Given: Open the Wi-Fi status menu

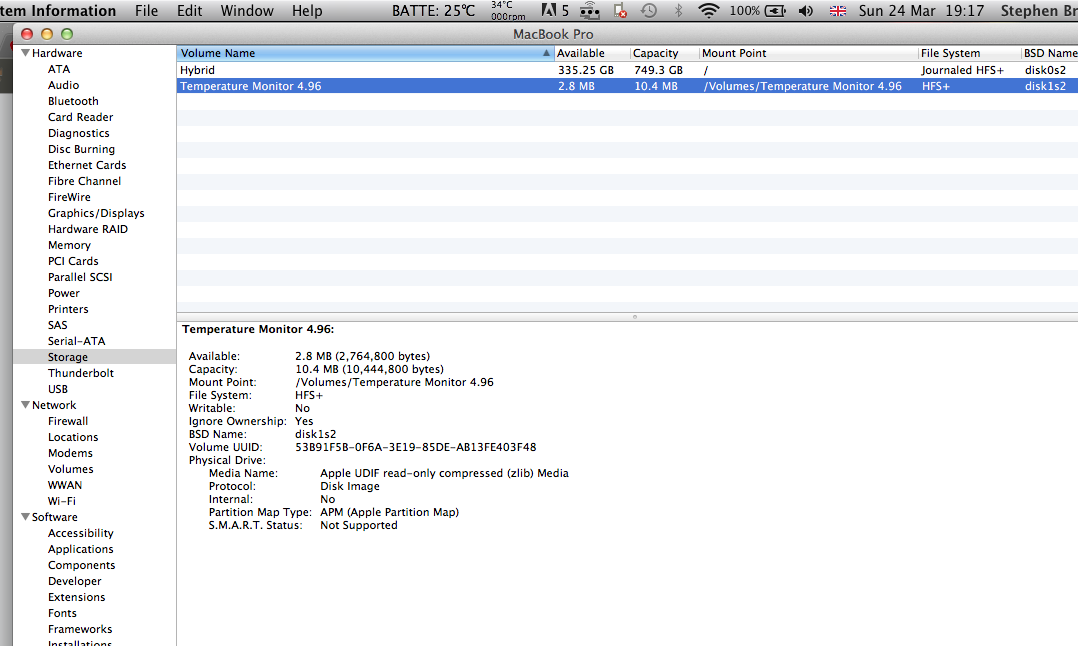Looking at the screenshot, I should (x=708, y=10).
